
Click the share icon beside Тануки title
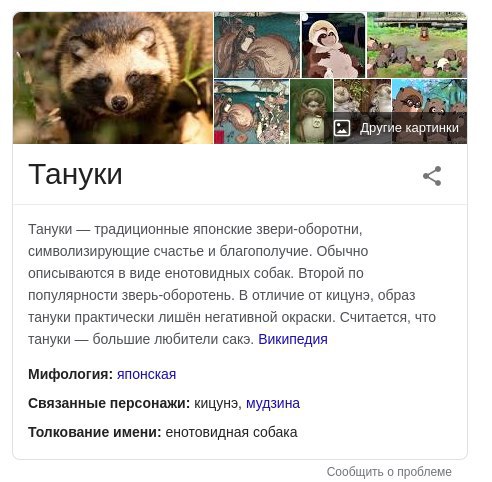[x=432, y=176]
